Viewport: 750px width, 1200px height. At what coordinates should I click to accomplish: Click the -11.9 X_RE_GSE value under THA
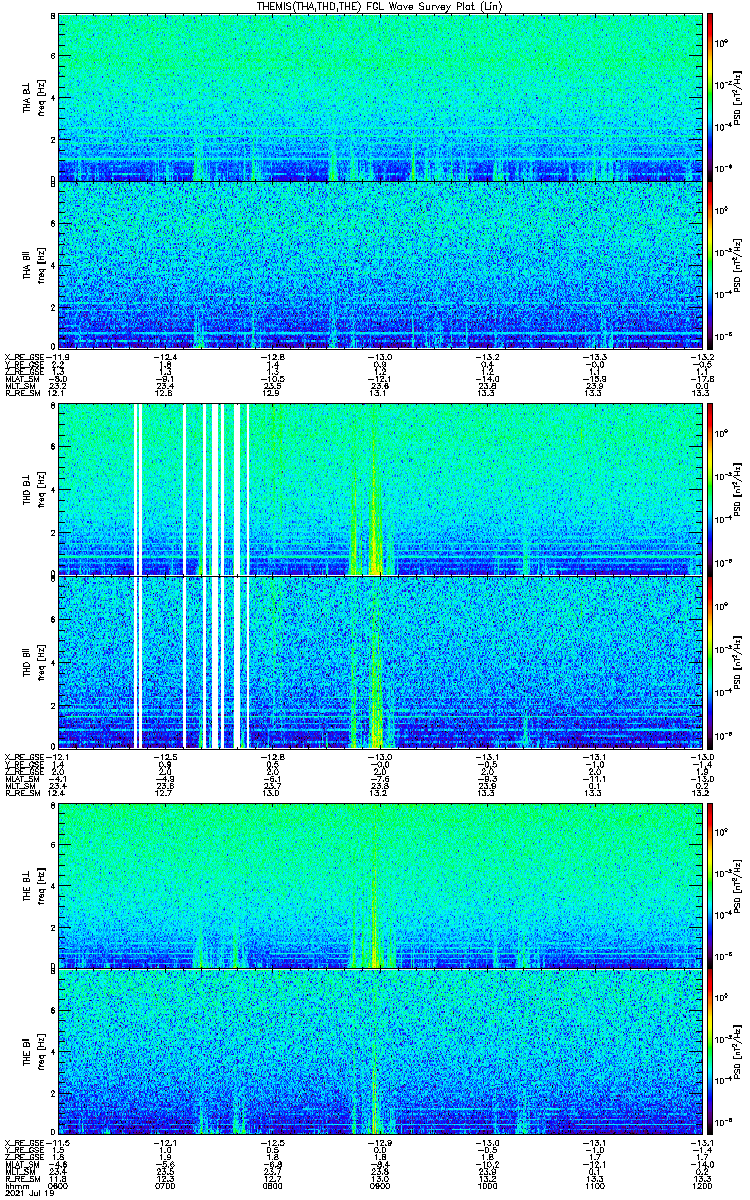pos(60,357)
